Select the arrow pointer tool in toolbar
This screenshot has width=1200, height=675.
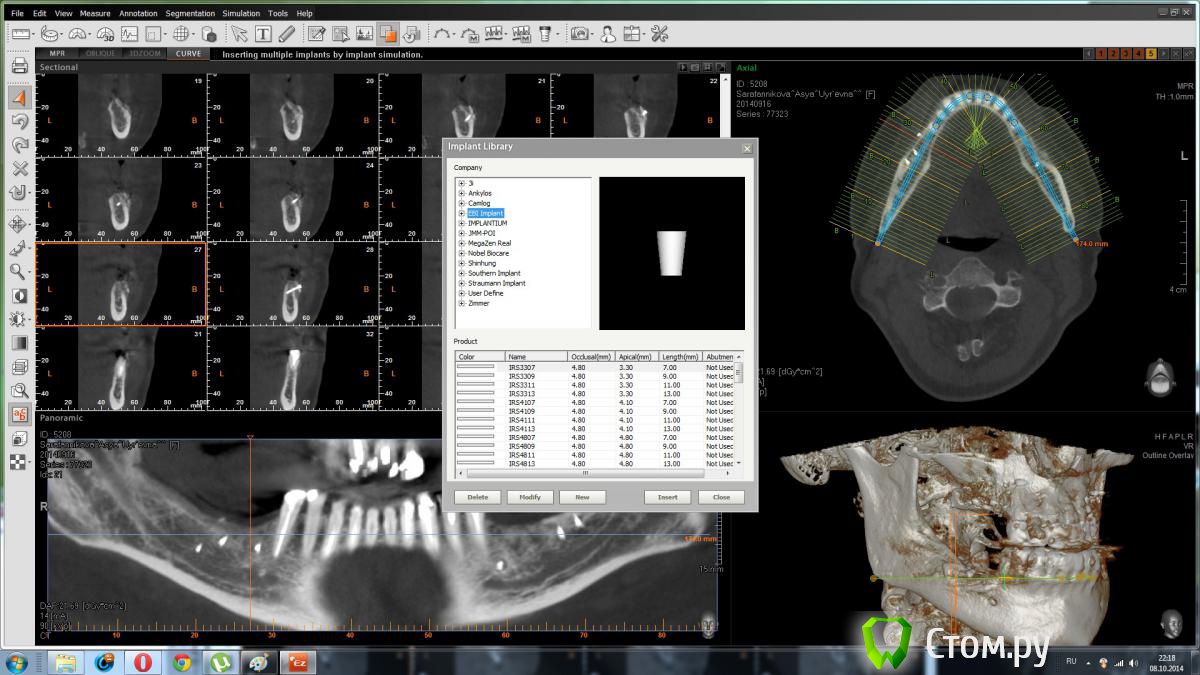tap(237, 34)
